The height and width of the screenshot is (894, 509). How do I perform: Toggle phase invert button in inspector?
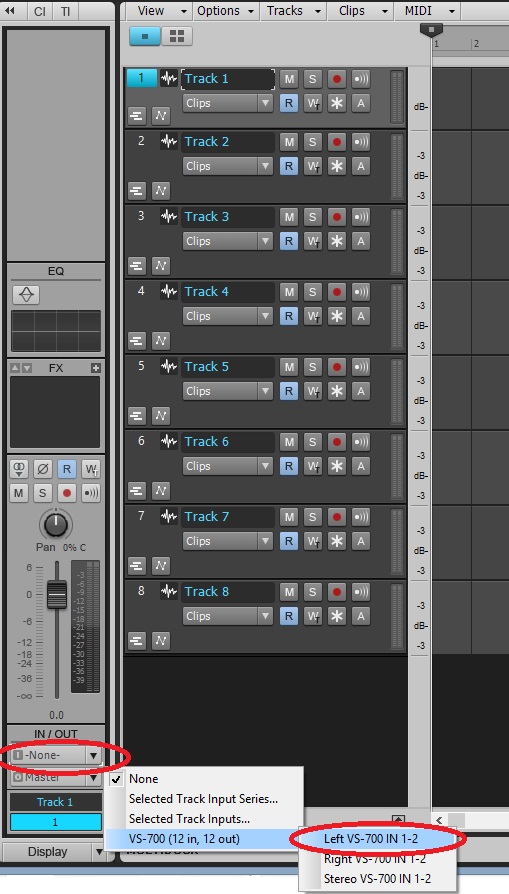43,469
